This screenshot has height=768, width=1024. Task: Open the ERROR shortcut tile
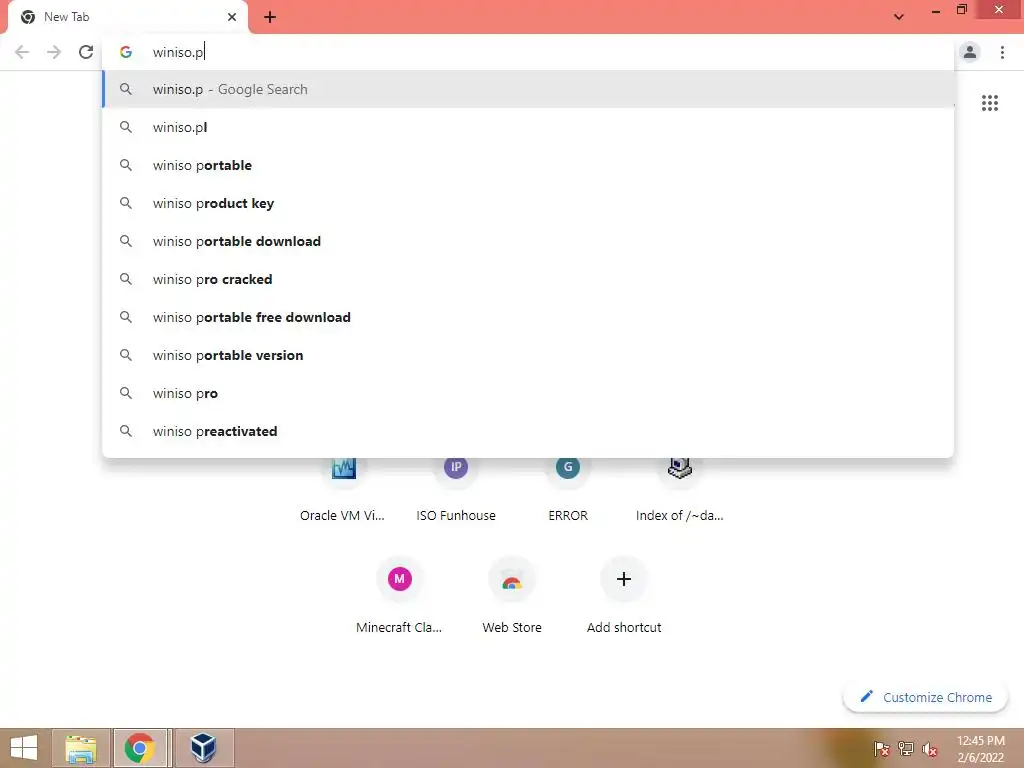pos(568,490)
